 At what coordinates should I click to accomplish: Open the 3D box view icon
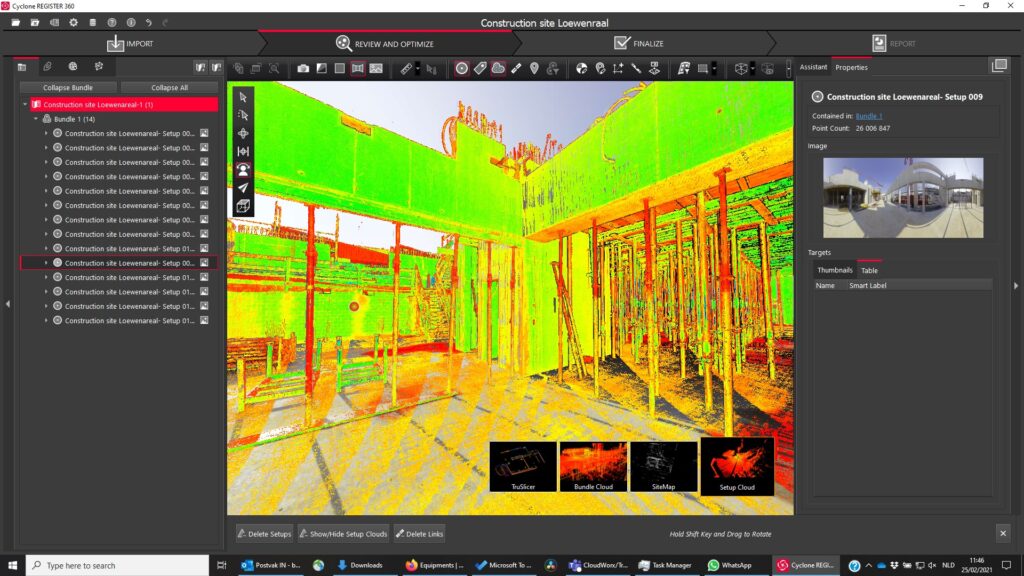coord(741,68)
